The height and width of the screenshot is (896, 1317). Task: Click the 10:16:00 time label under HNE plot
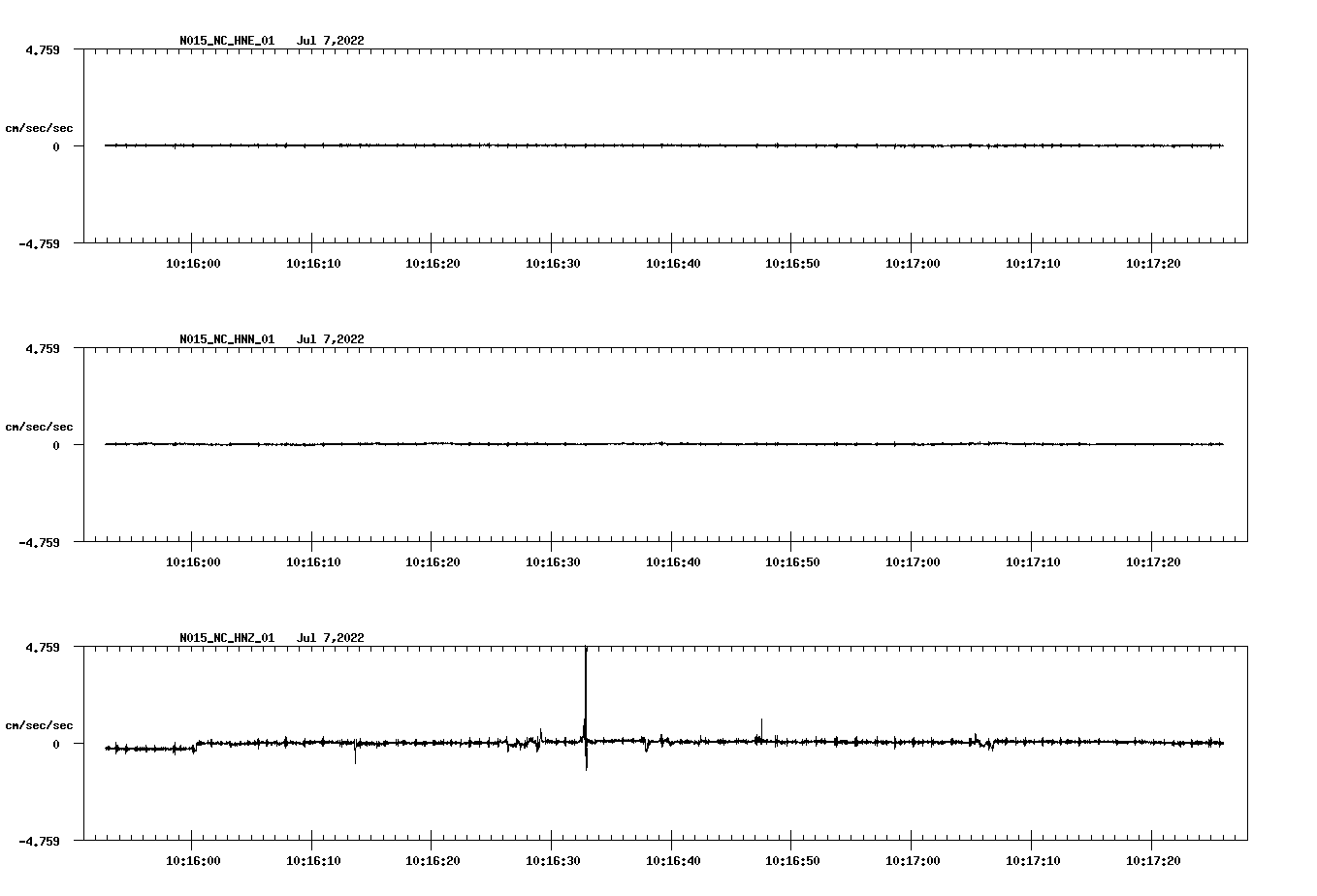(192, 264)
